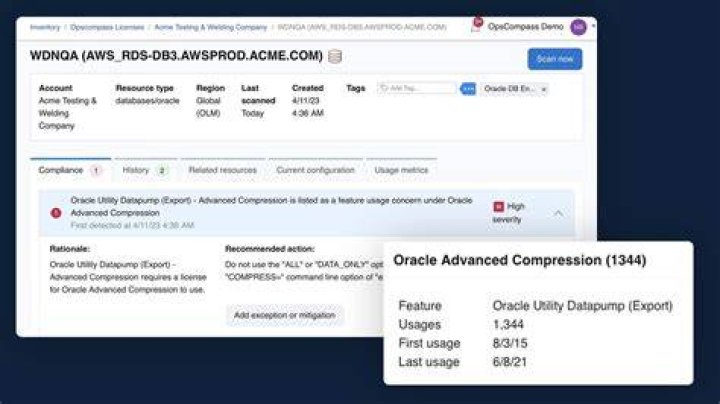Select the OpsCompass Demo account name
The width and height of the screenshot is (720, 404).
tap(525, 27)
